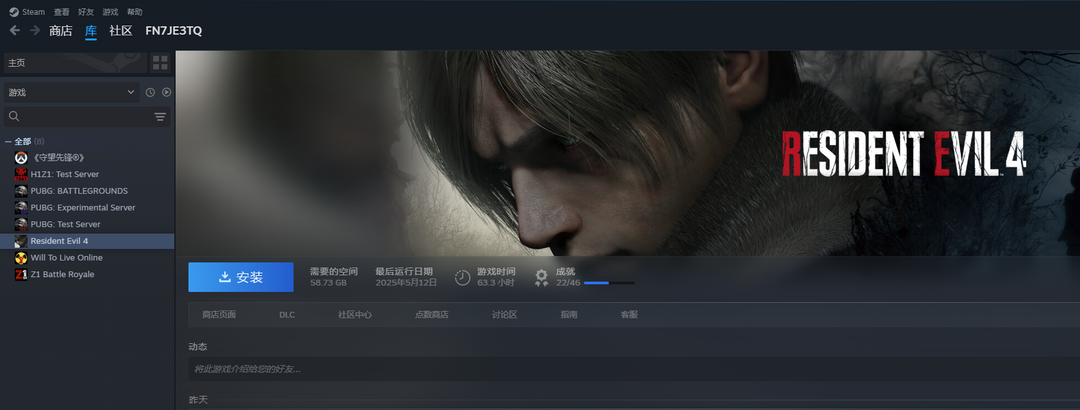This screenshot has width=1080, height=410.
Task: Click the recent activity clock icon
Action: pyautogui.click(x=150, y=92)
